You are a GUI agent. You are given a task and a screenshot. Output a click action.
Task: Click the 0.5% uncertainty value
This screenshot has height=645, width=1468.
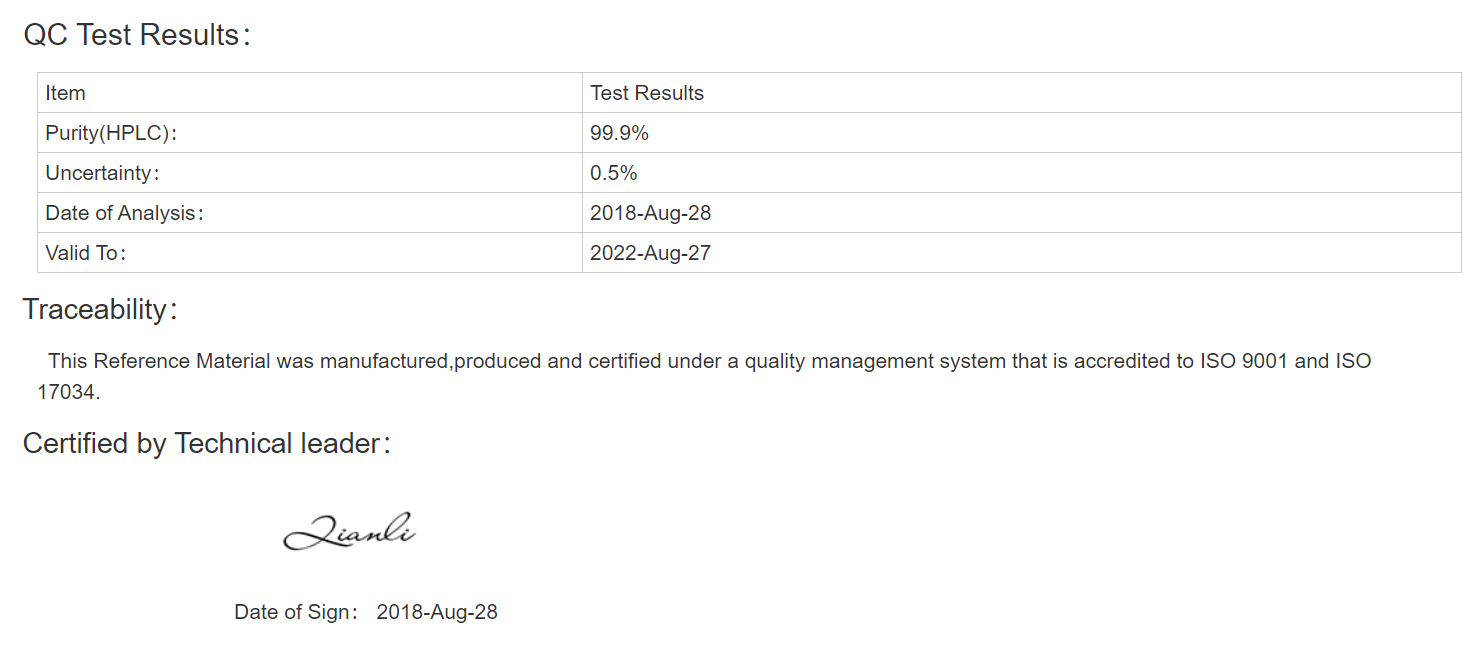click(x=614, y=173)
